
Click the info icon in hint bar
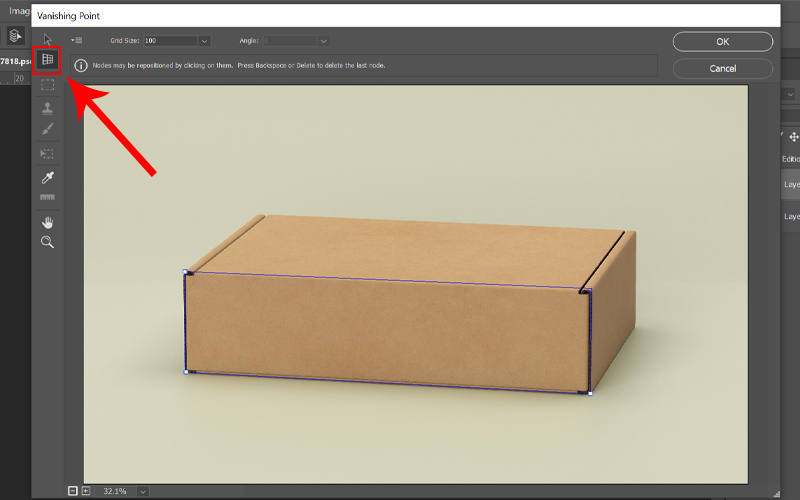[81, 65]
